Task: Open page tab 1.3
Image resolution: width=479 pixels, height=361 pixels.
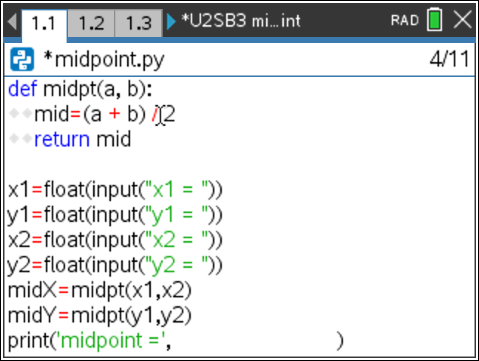Action: 138,23
